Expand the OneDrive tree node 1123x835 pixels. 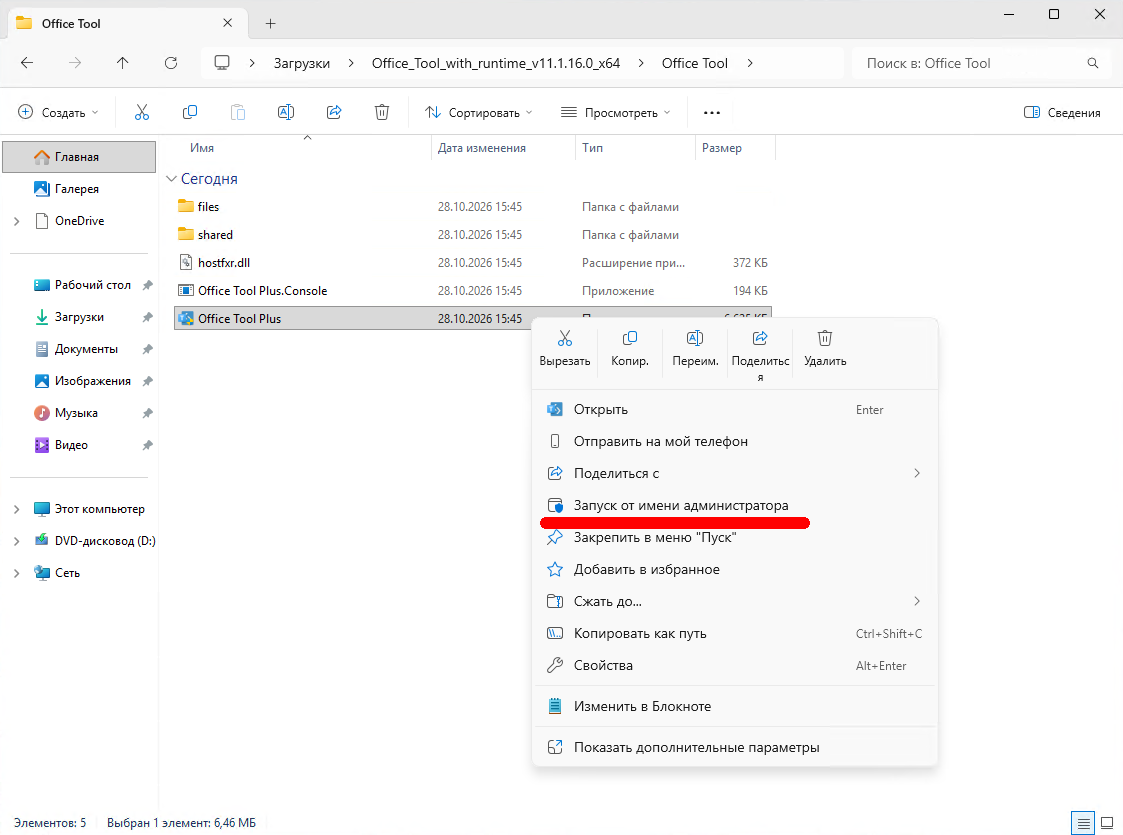click(x=16, y=221)
